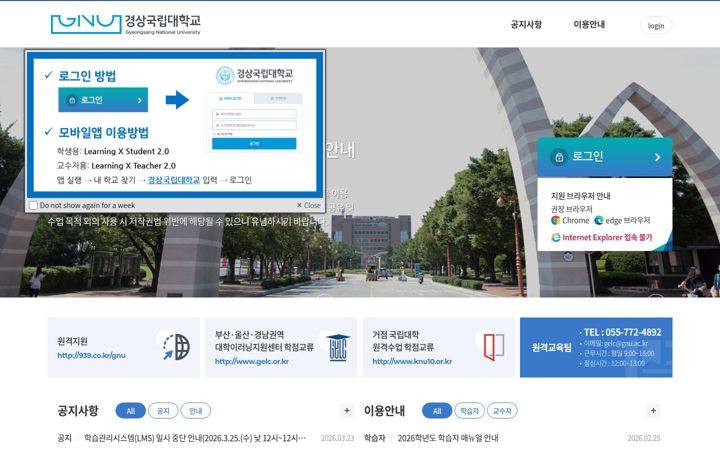Image resolution: width=720 pixels, height=450 pixels.
Task: Click the globe icon in 원격지원 card
Action: 177,347
